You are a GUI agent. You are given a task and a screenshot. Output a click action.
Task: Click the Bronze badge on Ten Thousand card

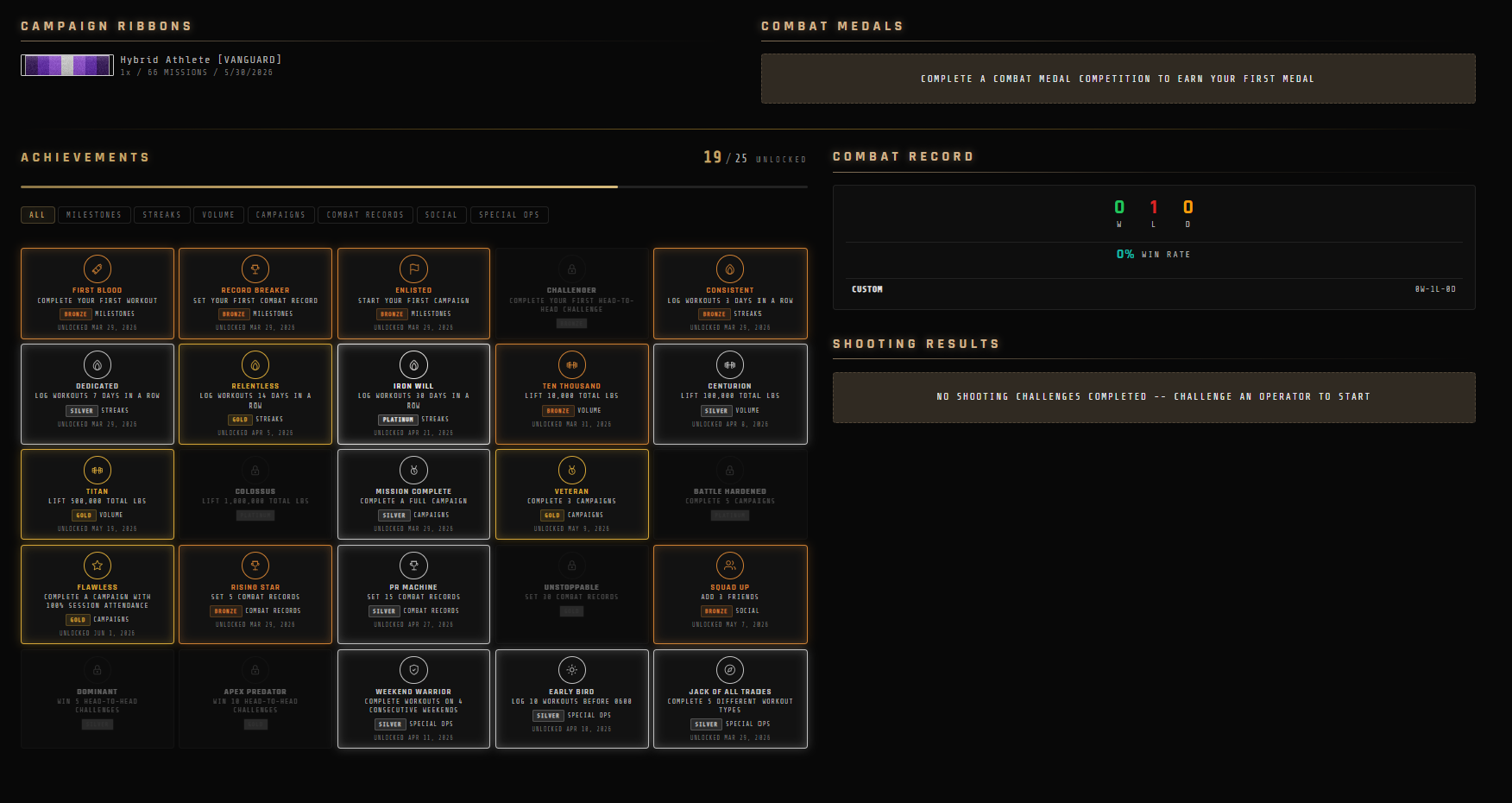click(558, 411)
